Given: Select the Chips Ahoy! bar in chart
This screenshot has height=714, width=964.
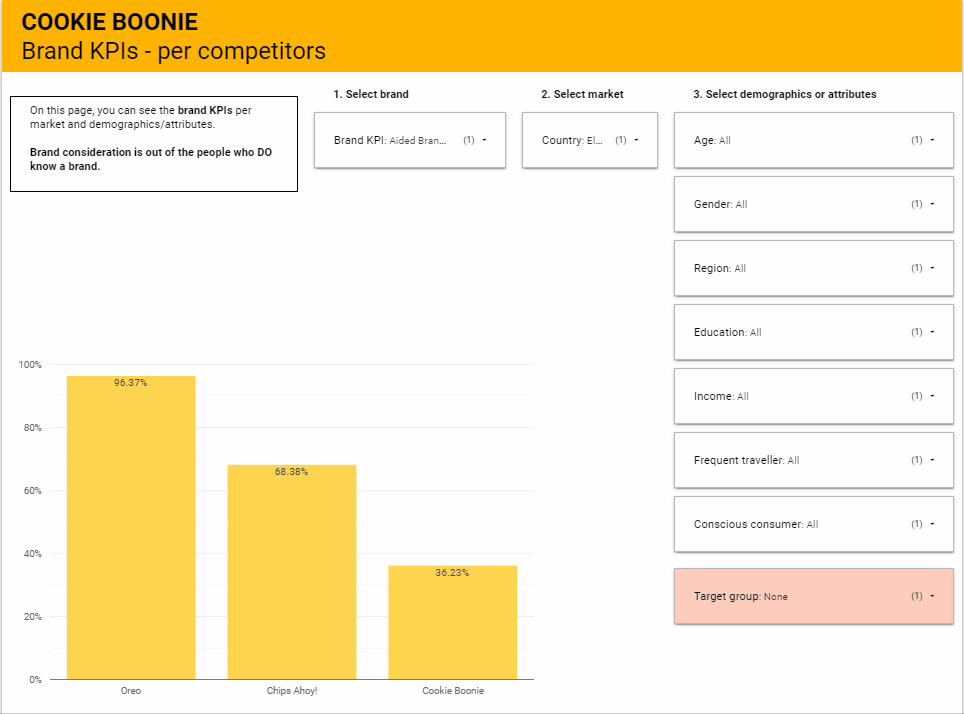Looking at the screenshot, I should point(291,572).
